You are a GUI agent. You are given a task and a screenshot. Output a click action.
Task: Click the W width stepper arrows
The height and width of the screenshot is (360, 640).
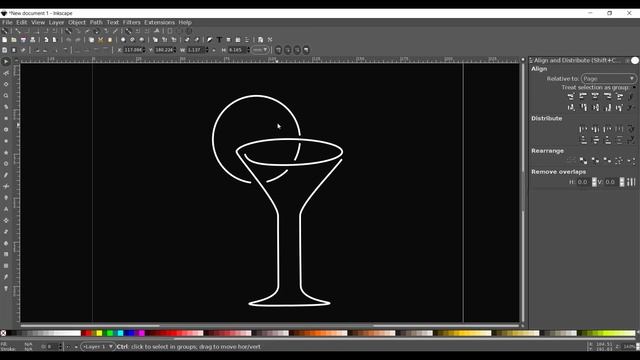[207, 50]
